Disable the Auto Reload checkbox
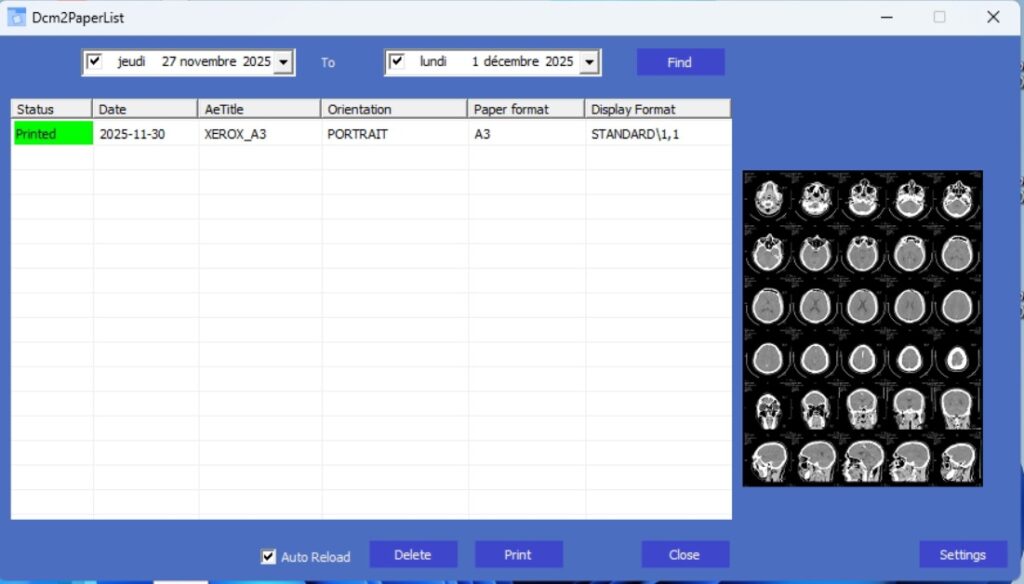The image size is (1024, 584). click(268, 557)
